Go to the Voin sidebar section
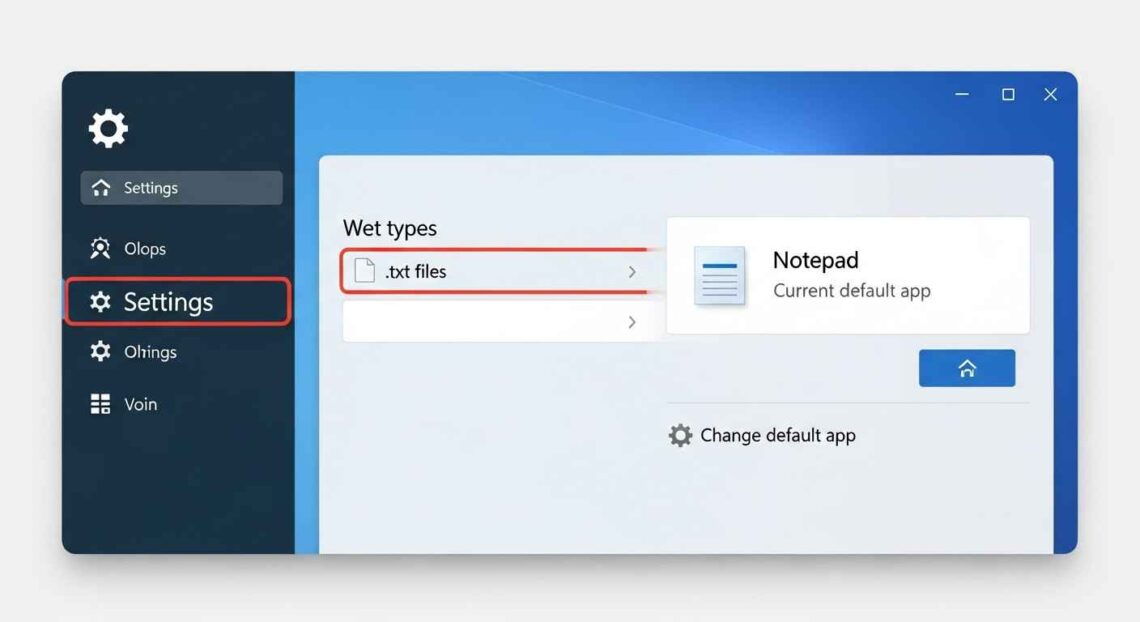 tap(140, 404)
